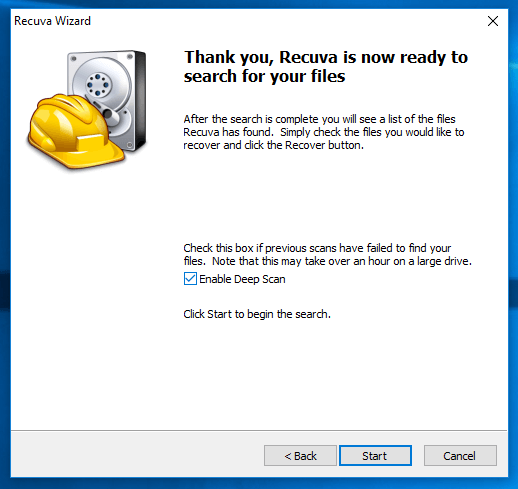Click the "Enable Deep Scan" label text

pos(242,279)
